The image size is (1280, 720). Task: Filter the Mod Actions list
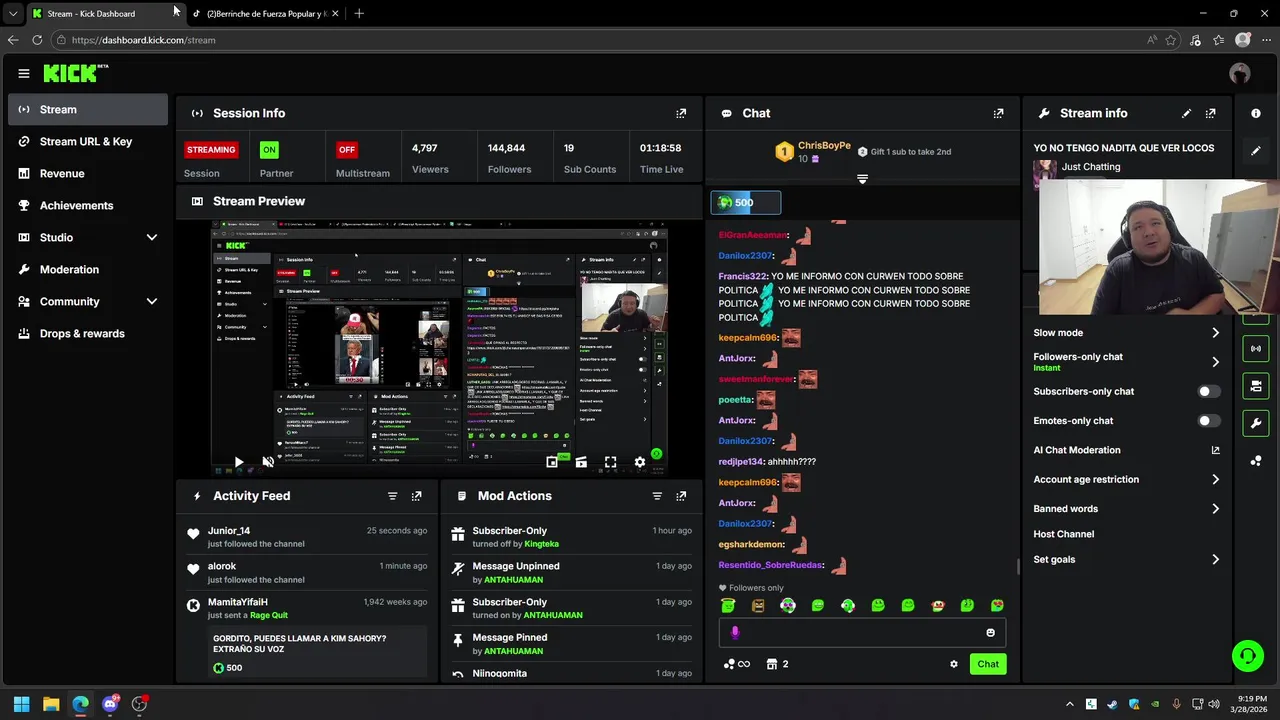tap(657, 496)
